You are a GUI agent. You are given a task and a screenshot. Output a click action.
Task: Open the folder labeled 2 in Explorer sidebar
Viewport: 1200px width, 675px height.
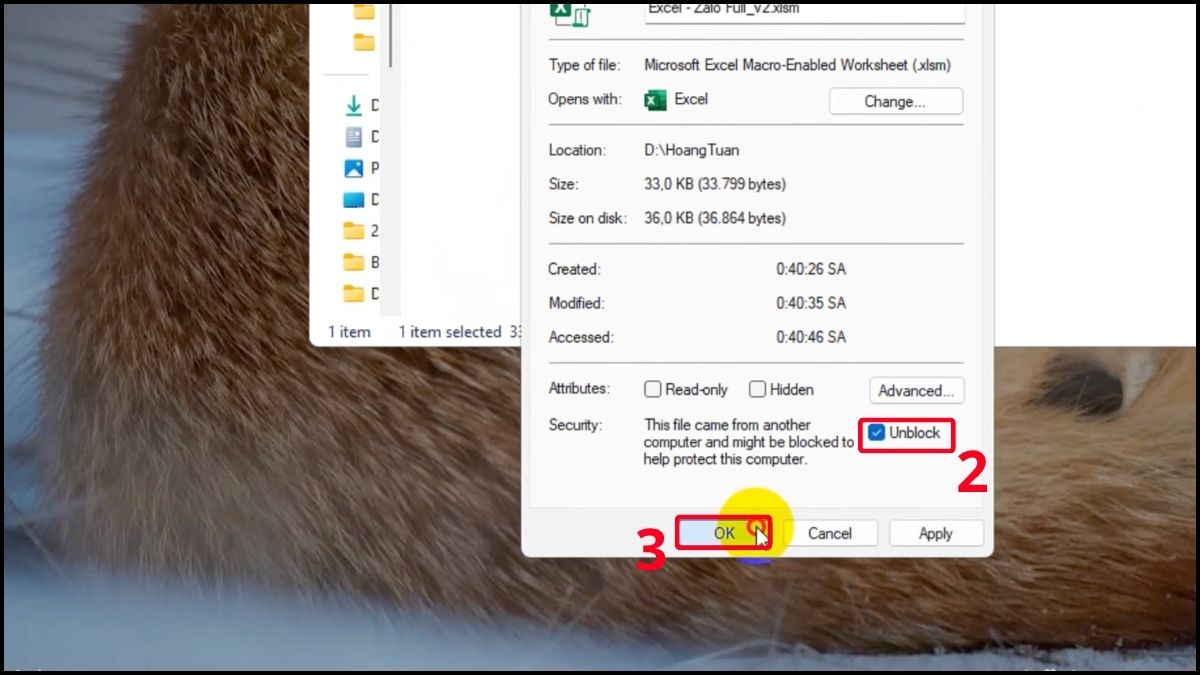coord(353,231)
